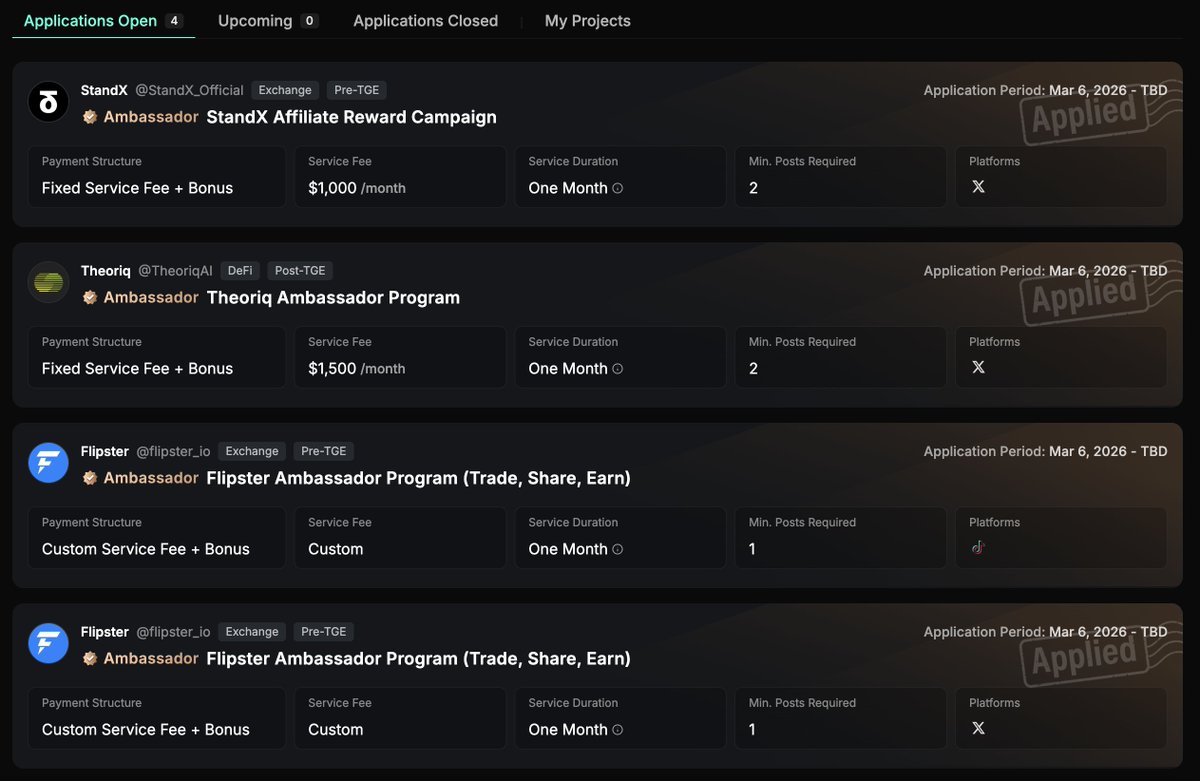Click the Applications Open count badge 4
Viewport: 1200px width, 781px height.
click(174, 20)
